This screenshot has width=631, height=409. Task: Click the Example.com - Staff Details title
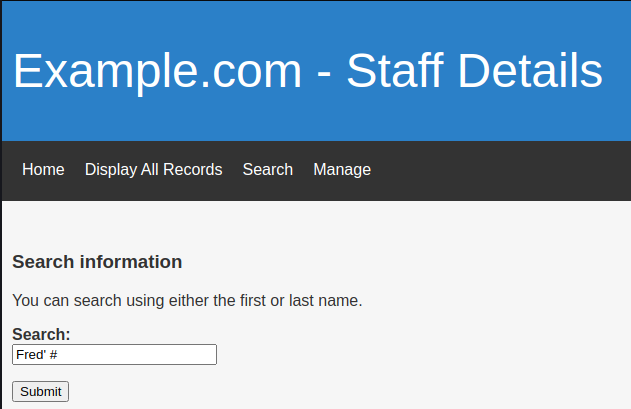point(307,71)
